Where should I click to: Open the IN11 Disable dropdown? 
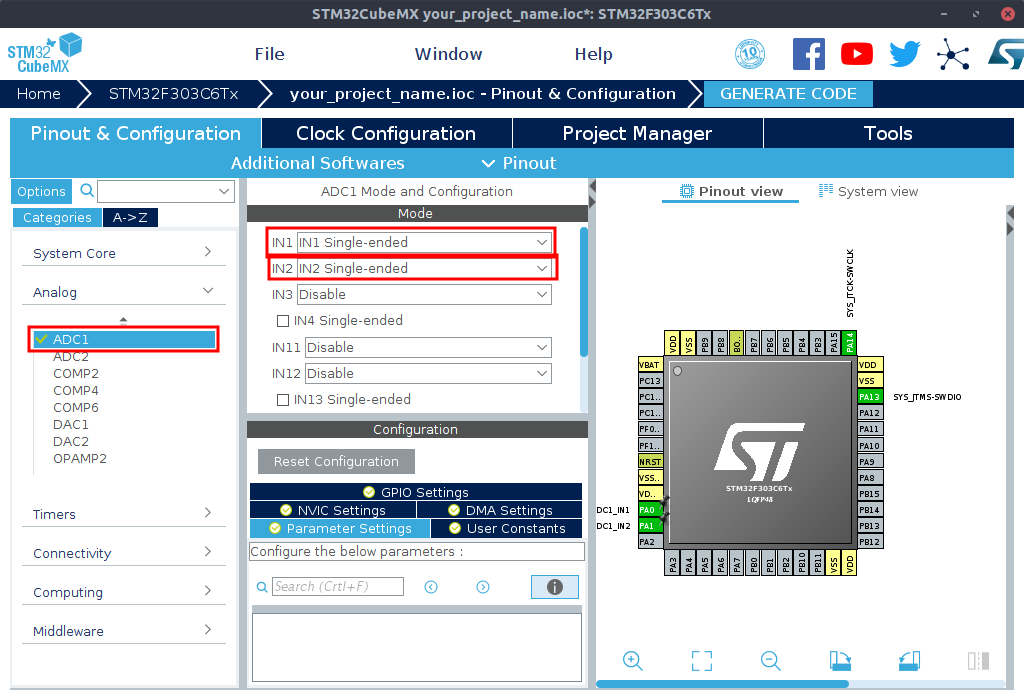pyautogui.click(x=428, y=347)
